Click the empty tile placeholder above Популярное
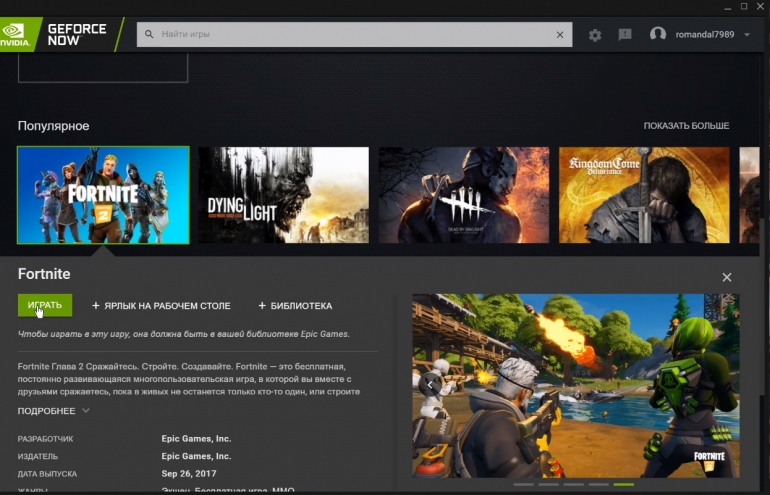The height and width of the screenshot is (495, 770). (103, 68)
